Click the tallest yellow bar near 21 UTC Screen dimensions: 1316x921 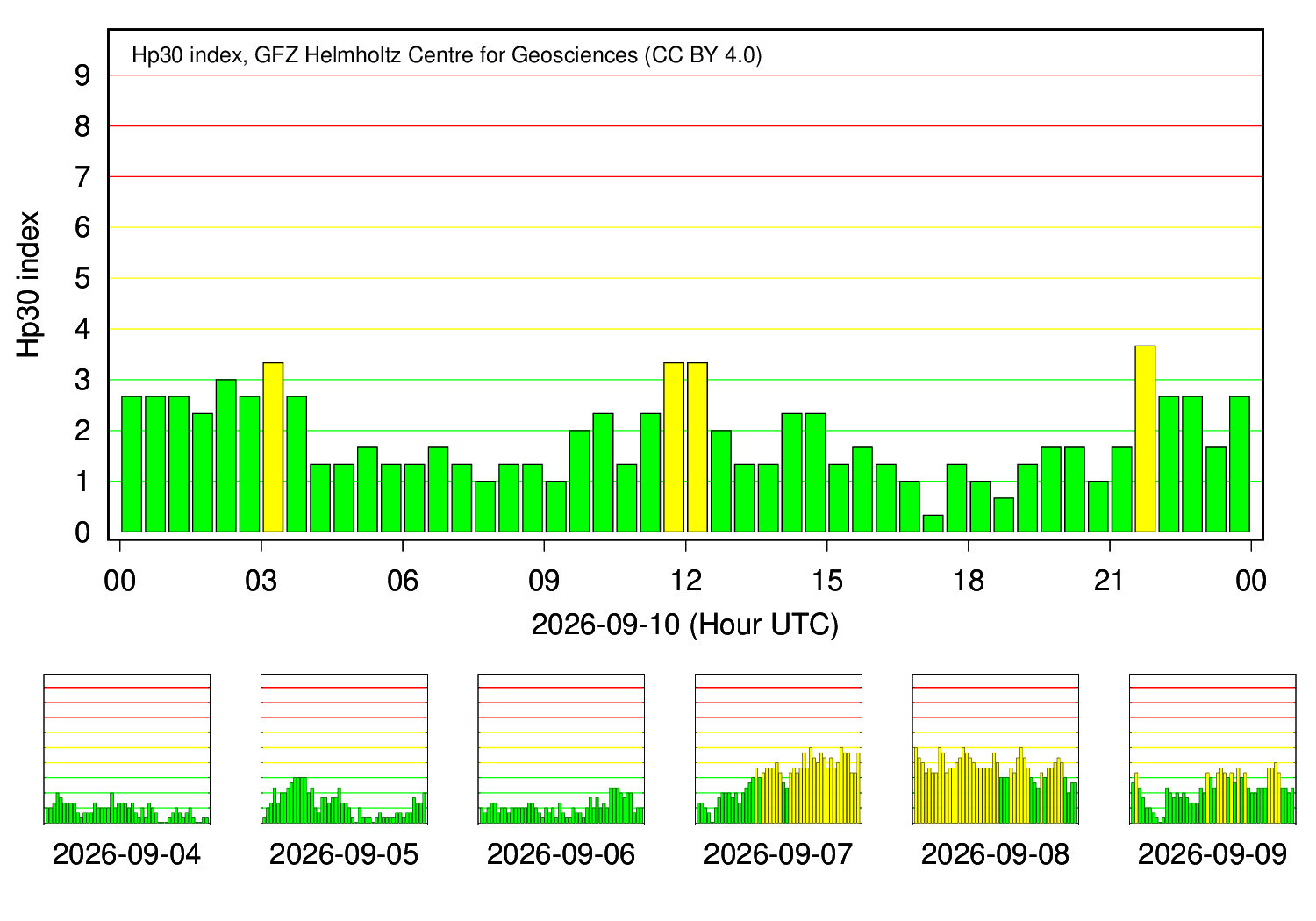point(1145,439)
